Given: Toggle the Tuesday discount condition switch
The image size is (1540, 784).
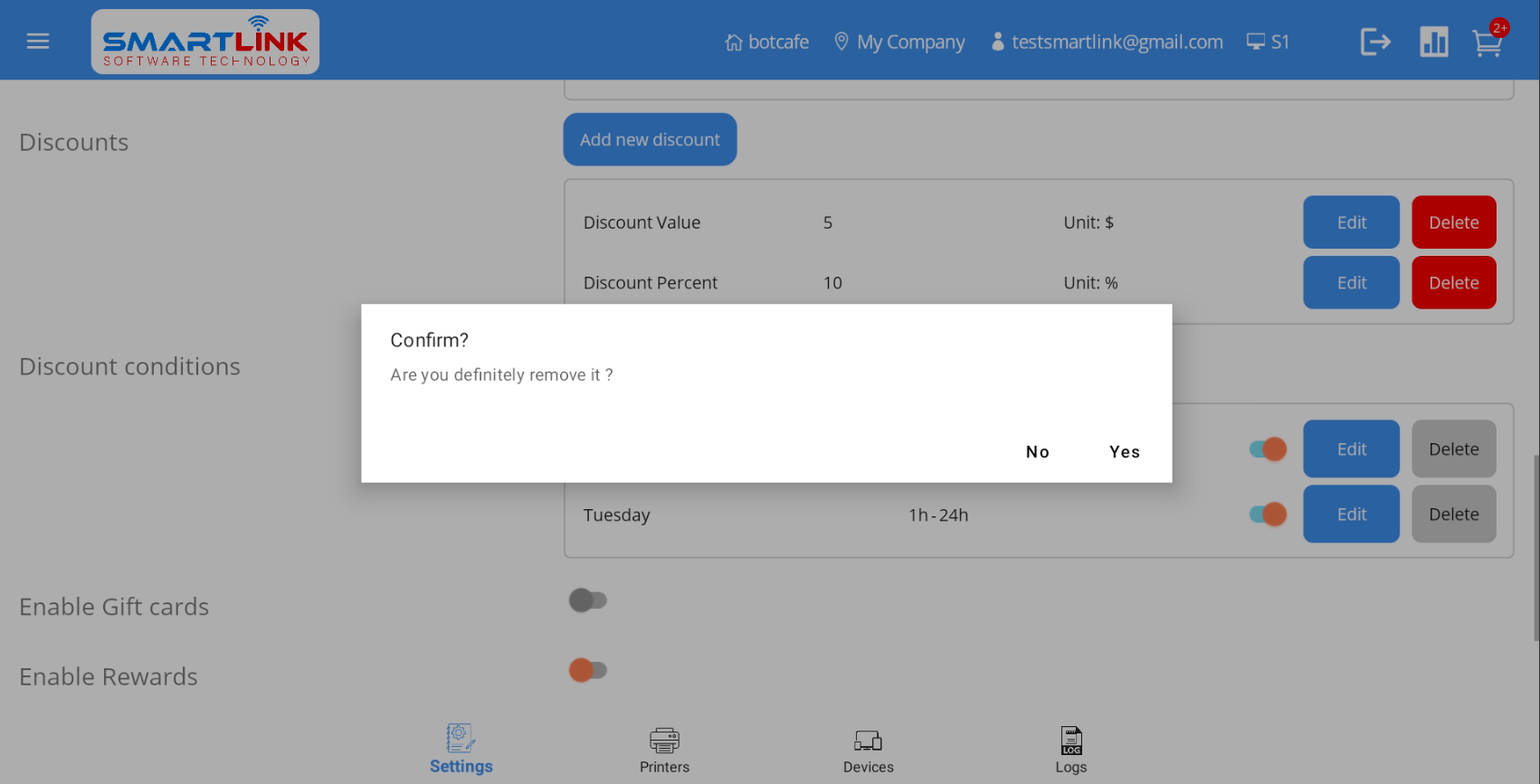Looking at the screenshot, I should (x=1268, y=515).
